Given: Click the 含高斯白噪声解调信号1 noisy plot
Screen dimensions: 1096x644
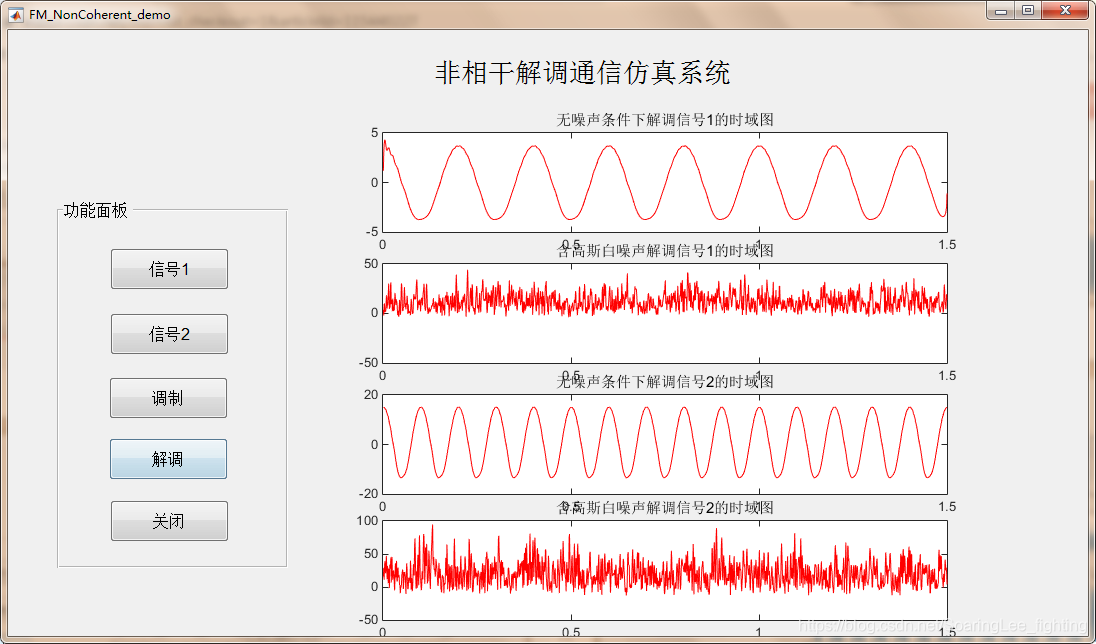Looking at the screenshot, I should [665, 313].
